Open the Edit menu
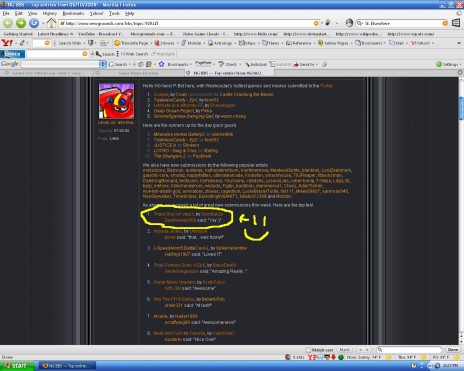The image size is (464, 371). [18, 13]
